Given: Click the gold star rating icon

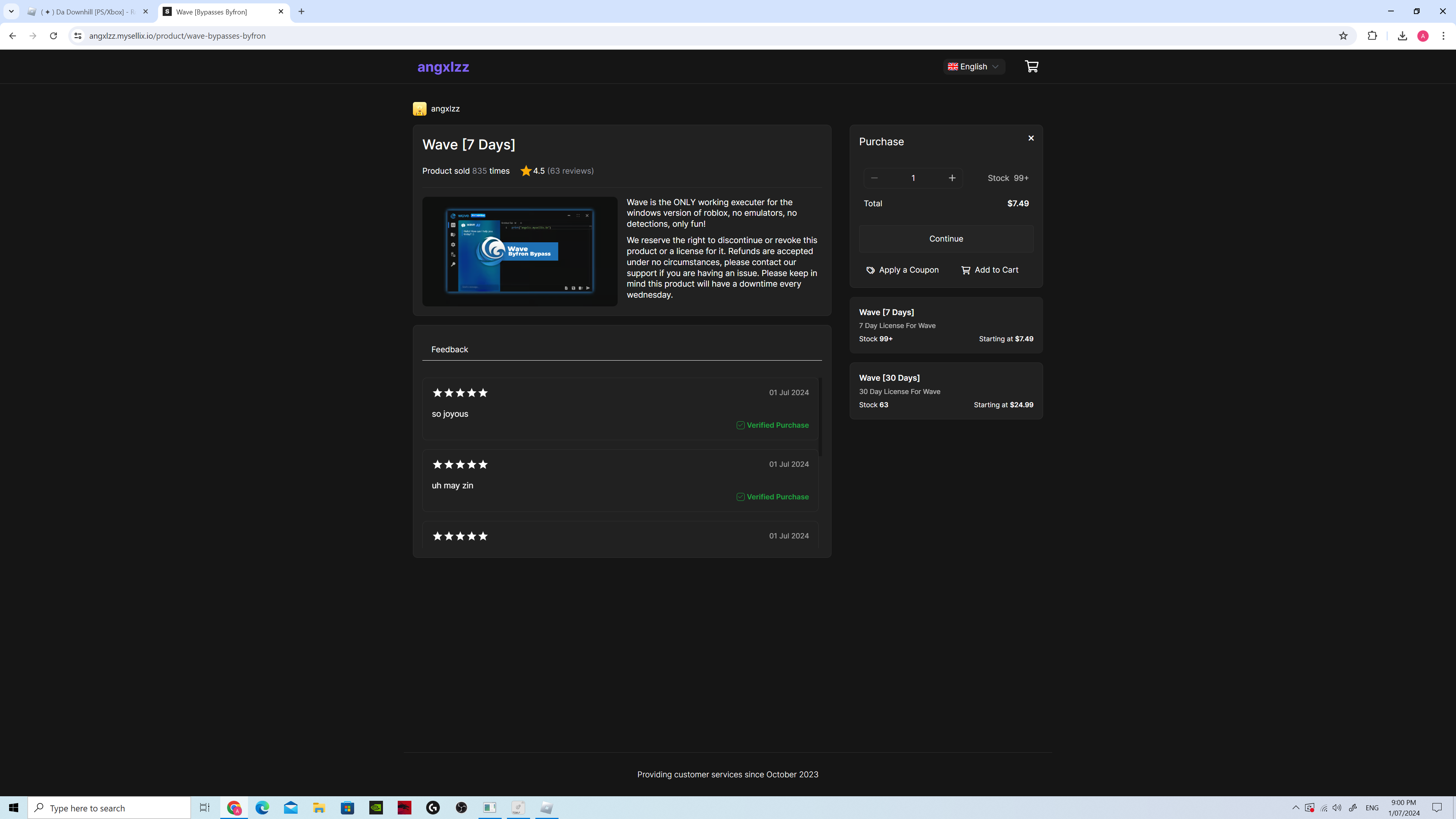Looking at the screenshot, I should tap(526, 171).
